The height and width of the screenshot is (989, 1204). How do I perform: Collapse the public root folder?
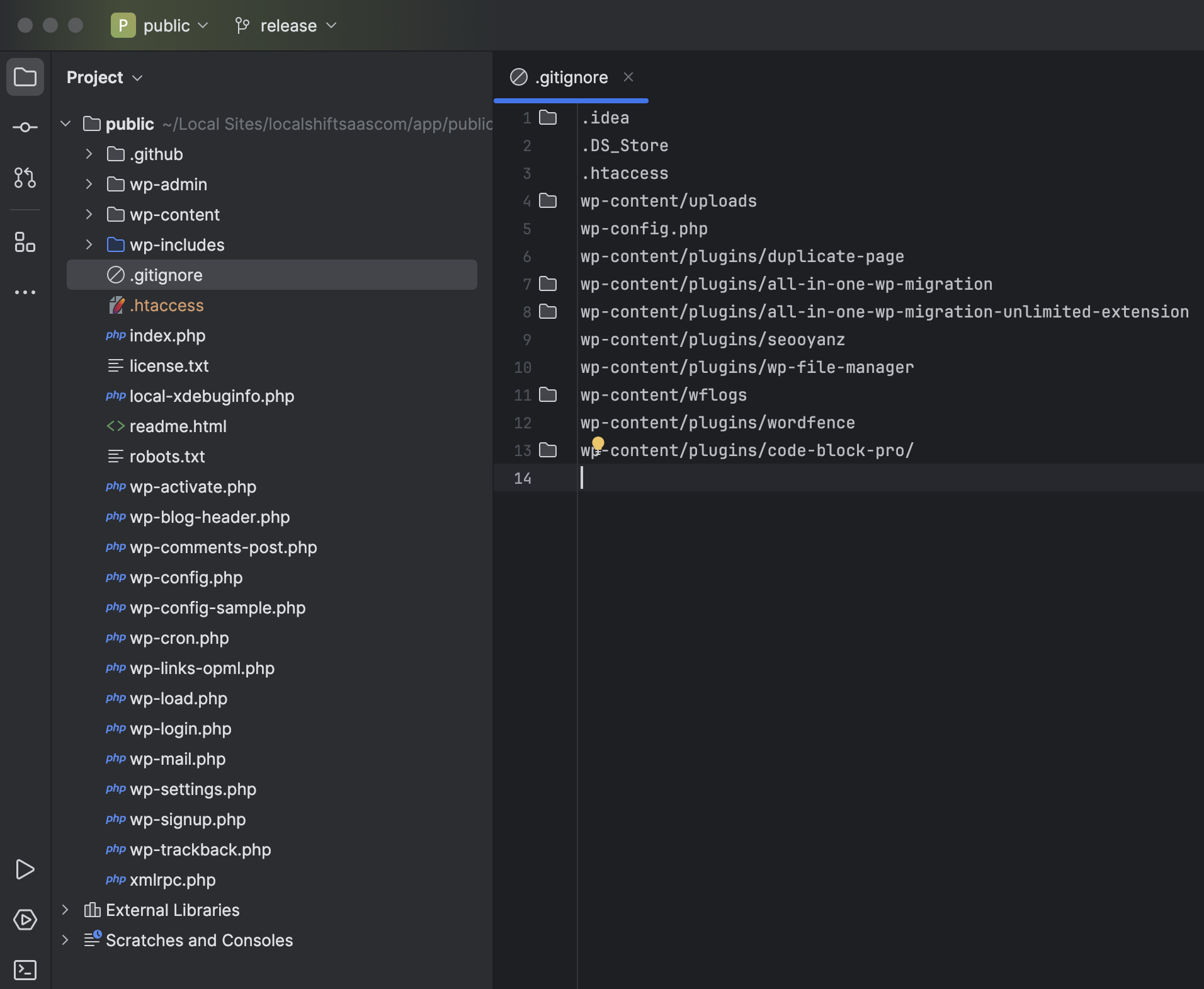pos(65,123)
